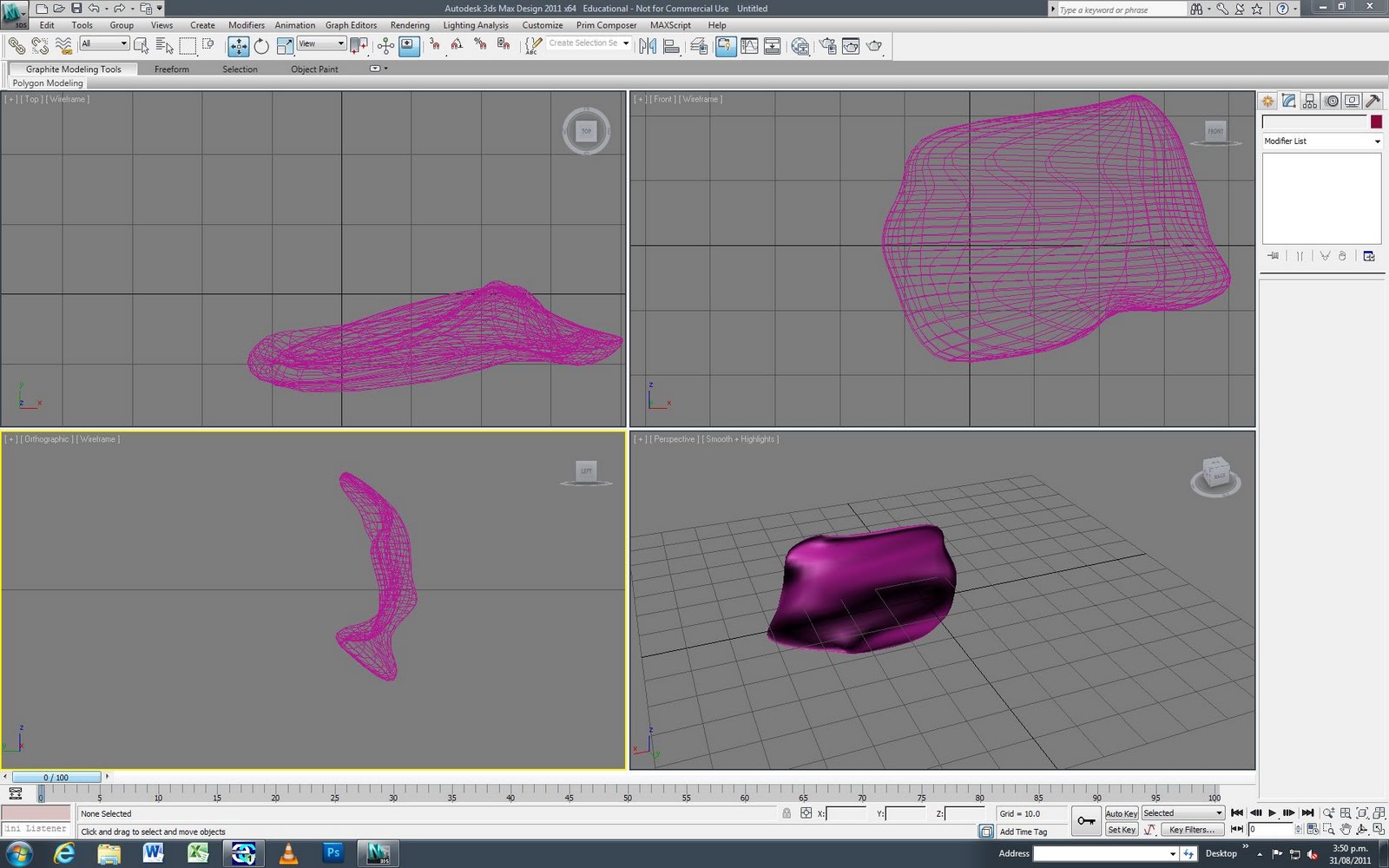
Task: Click the object color swatch in Modify panel
Action: pos(1376,122)
